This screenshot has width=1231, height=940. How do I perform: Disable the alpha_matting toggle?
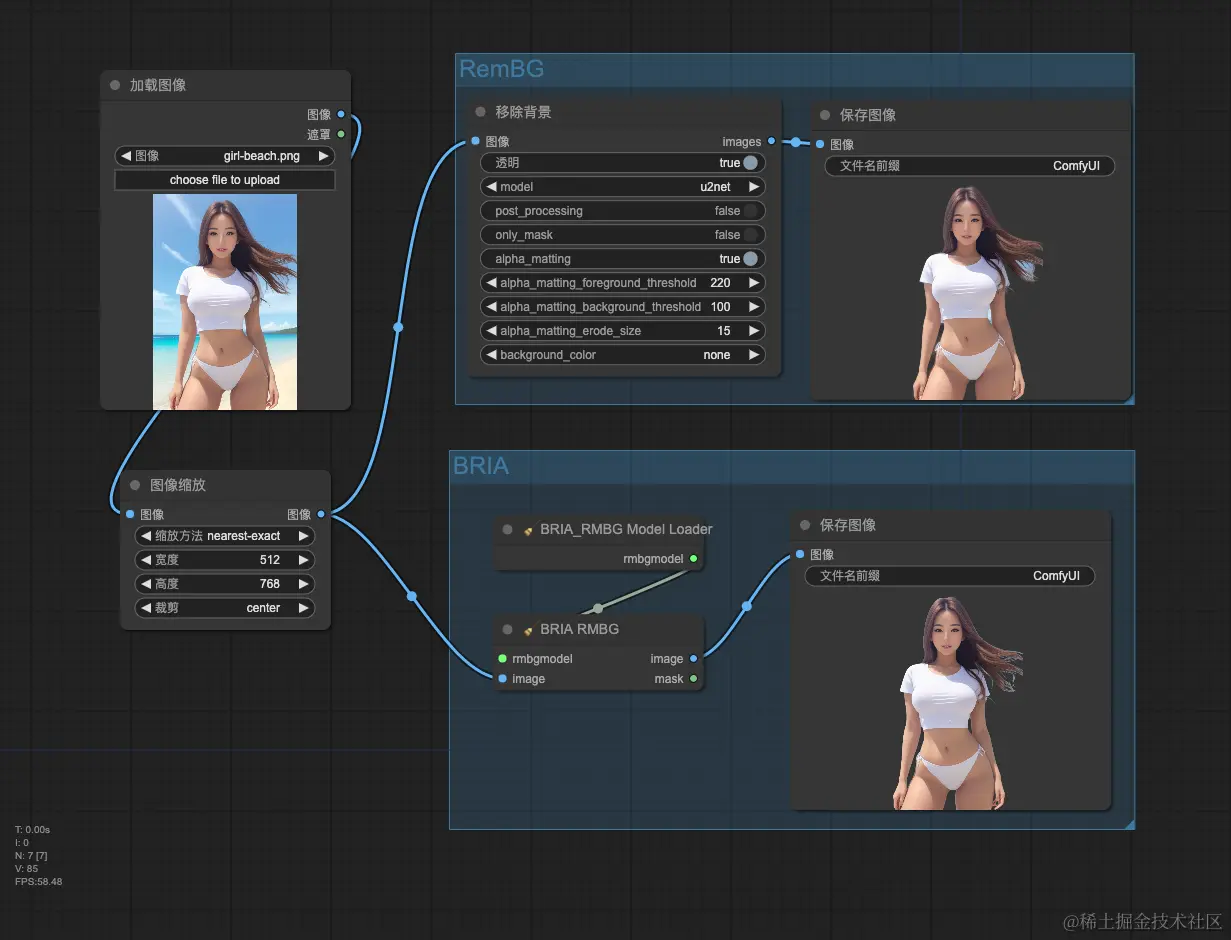click(750, 258)
